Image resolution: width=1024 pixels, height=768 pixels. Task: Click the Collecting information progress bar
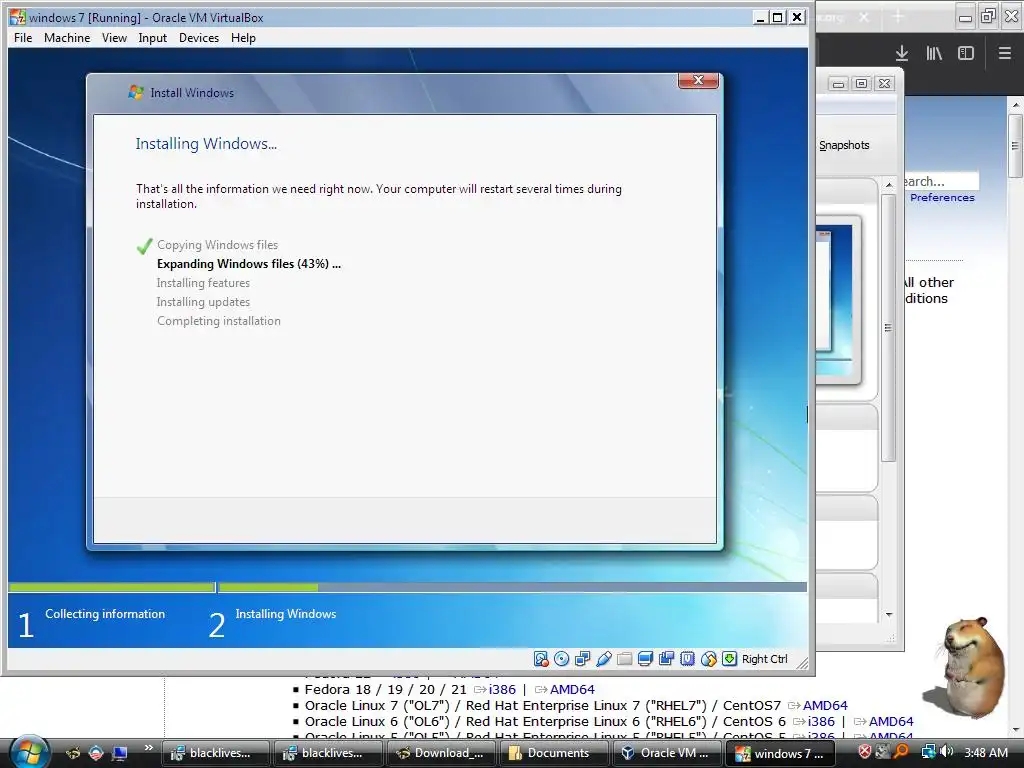click(112, 588)
